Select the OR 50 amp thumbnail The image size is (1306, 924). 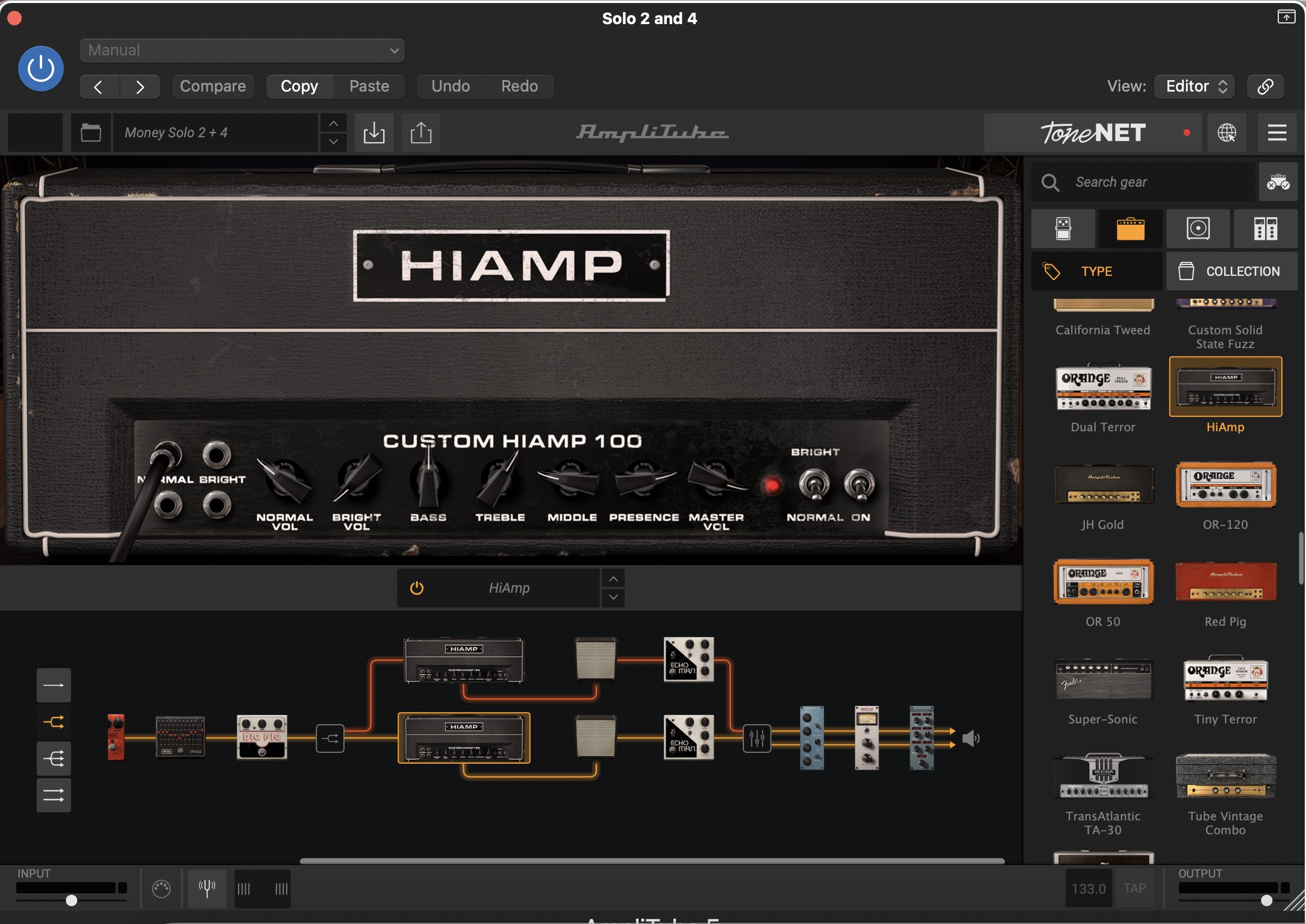(x=1103, y=582)
